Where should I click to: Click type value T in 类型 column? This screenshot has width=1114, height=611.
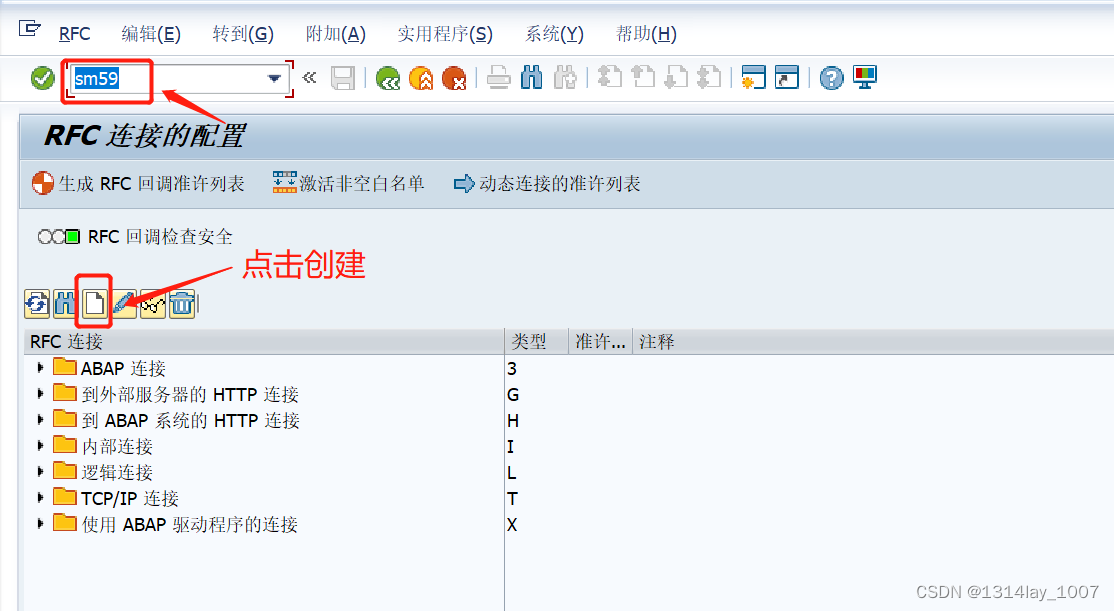click(512, 498)
